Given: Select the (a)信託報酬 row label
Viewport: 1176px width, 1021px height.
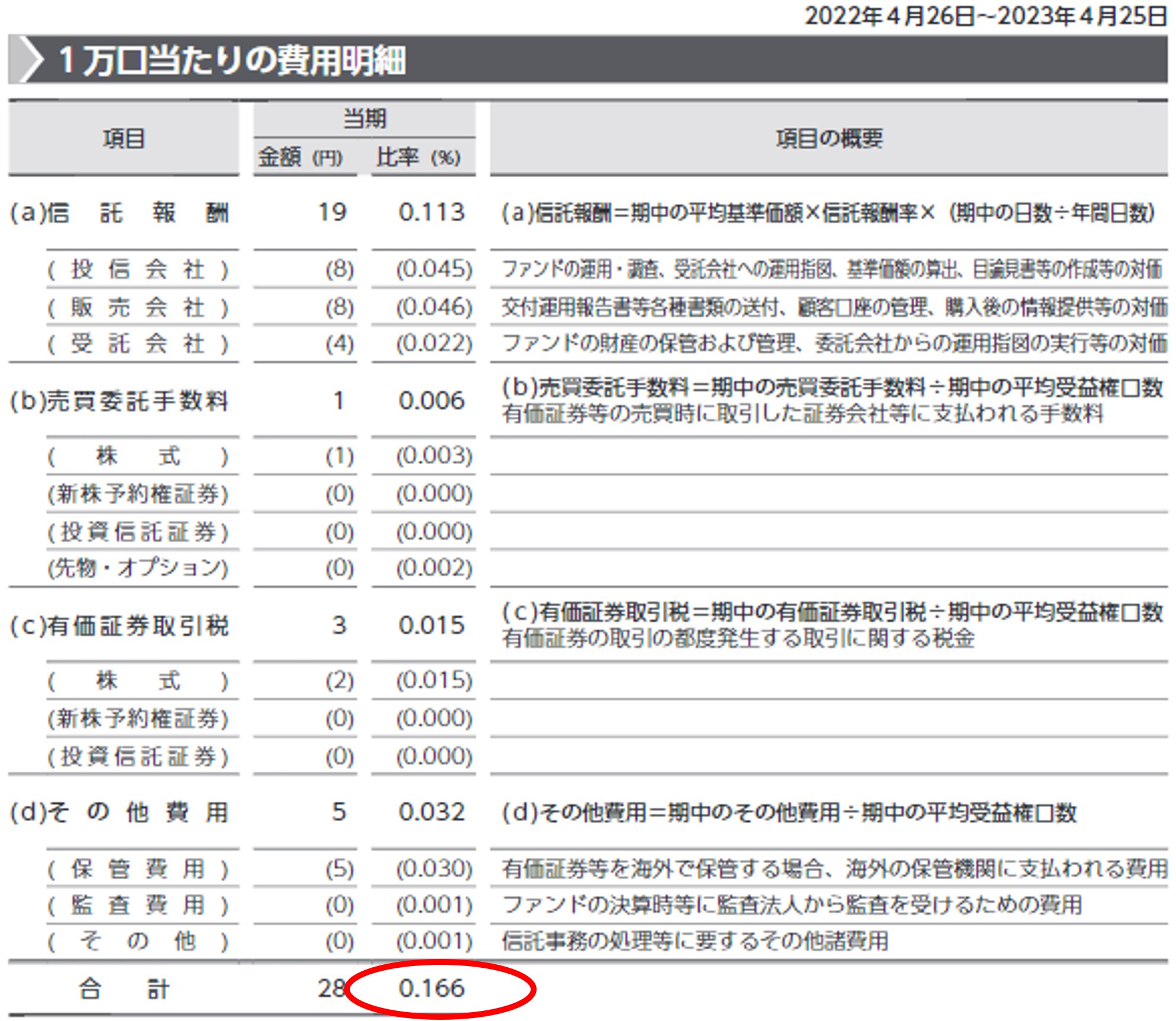Looking at the screenshot, I should pos(119,213).
